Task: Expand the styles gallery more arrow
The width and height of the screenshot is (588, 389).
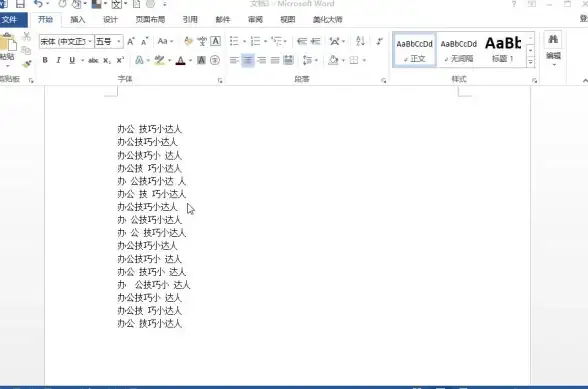Action: (530, 62)
